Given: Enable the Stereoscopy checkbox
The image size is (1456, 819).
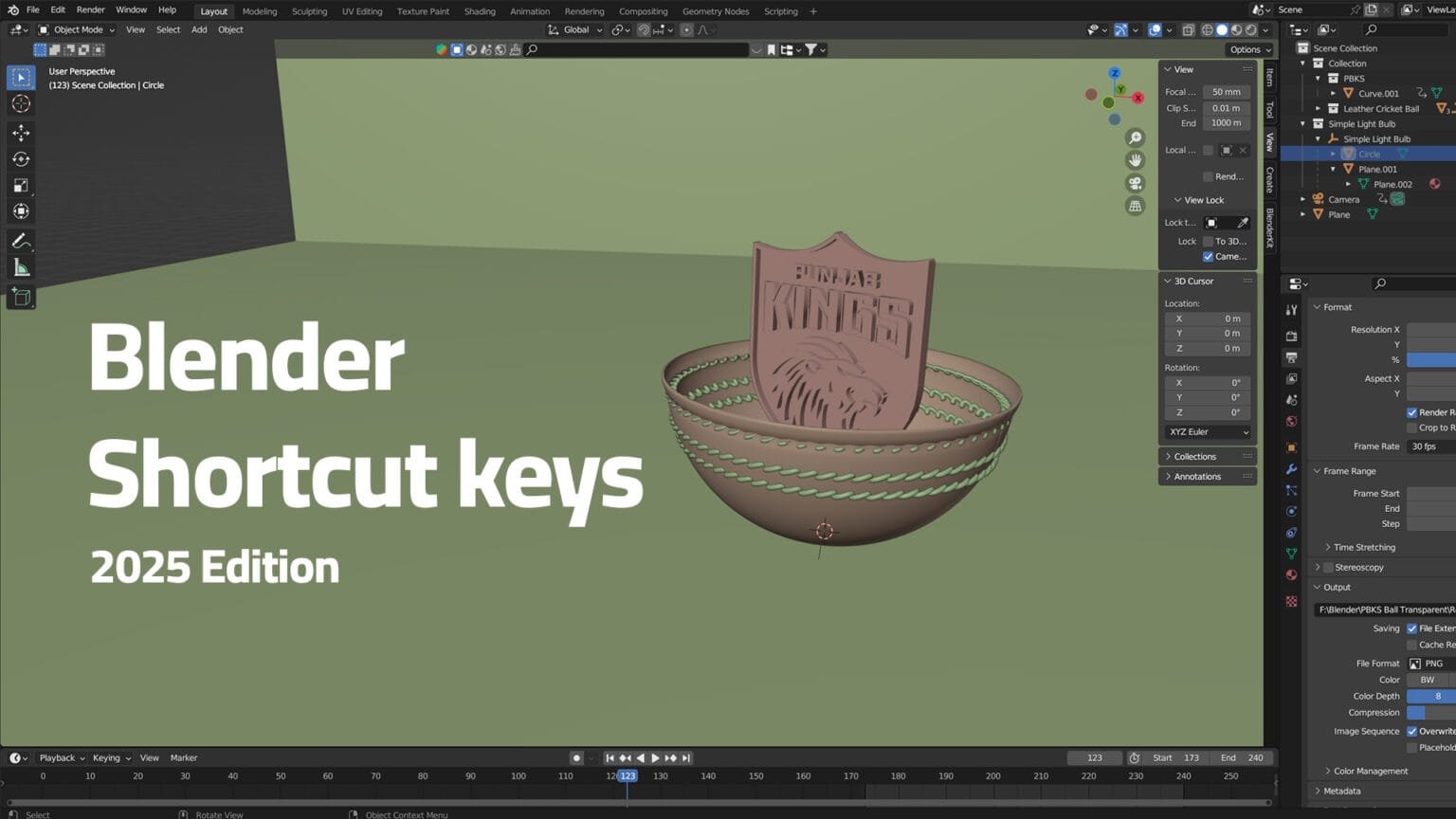Looking at the screenshot, I should coord(1327,567).
